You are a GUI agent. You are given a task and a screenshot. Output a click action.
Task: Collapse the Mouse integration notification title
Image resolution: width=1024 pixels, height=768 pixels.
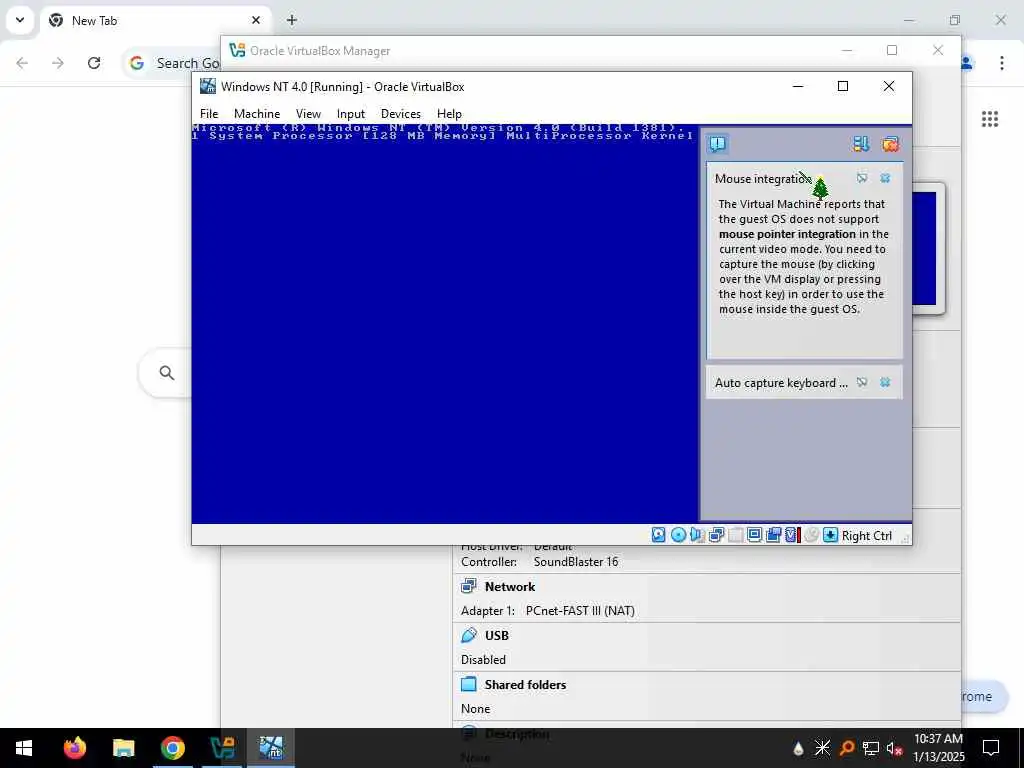pos(763,178)
